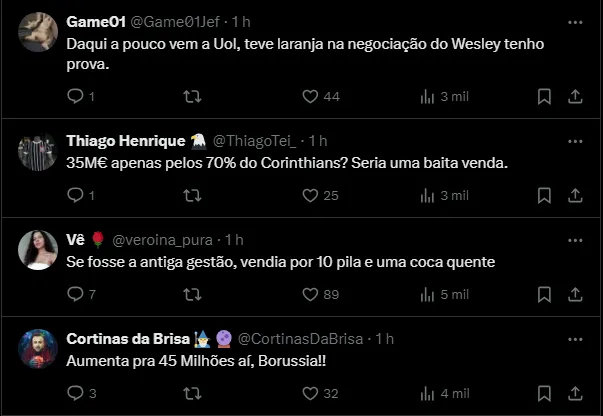This screenshot has width=603, height=416.
Task: Repost Thiago Henrique's tweet
Action: (193, 195)
